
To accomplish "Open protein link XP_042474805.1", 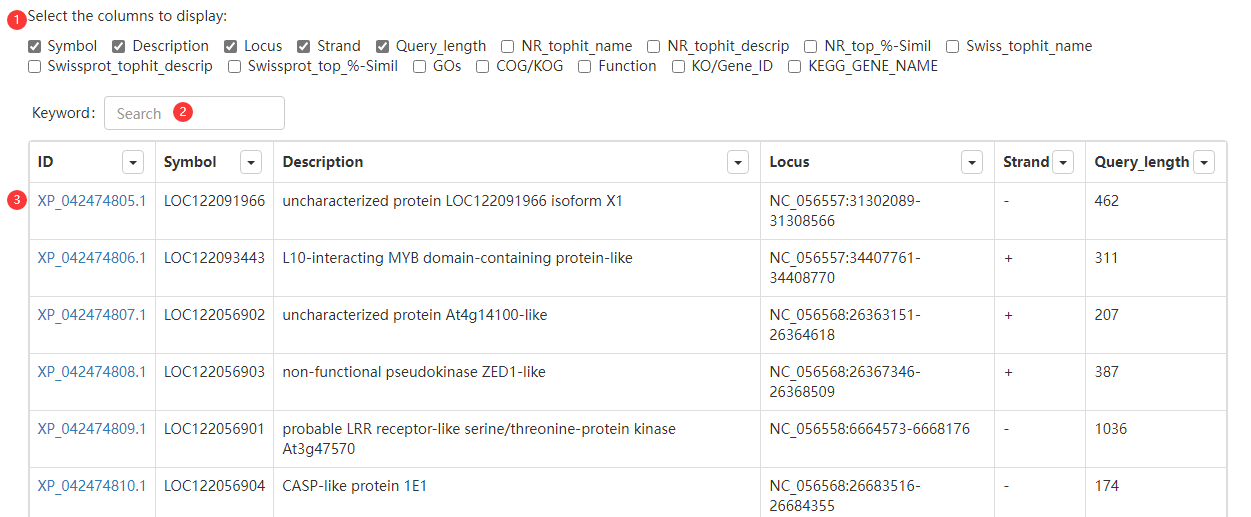I will coord(92,201).
